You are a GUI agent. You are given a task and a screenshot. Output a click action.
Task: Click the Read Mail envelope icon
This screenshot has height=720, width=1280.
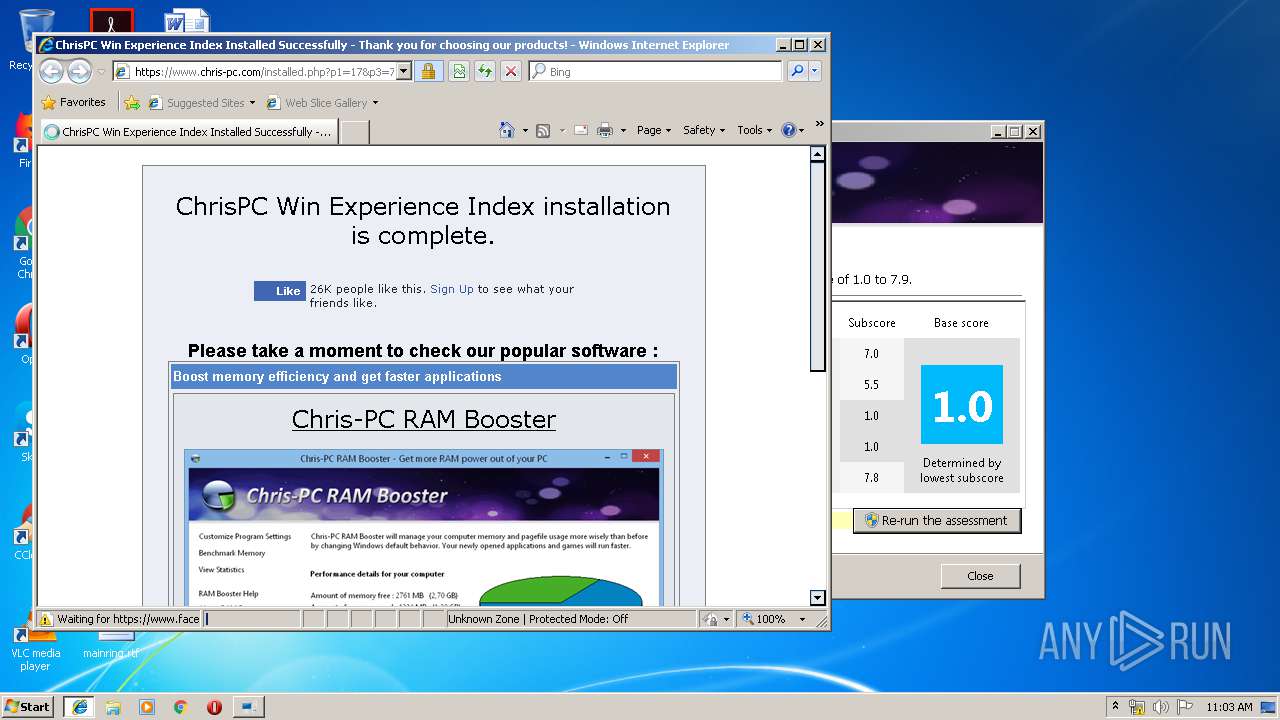(580, 130)
